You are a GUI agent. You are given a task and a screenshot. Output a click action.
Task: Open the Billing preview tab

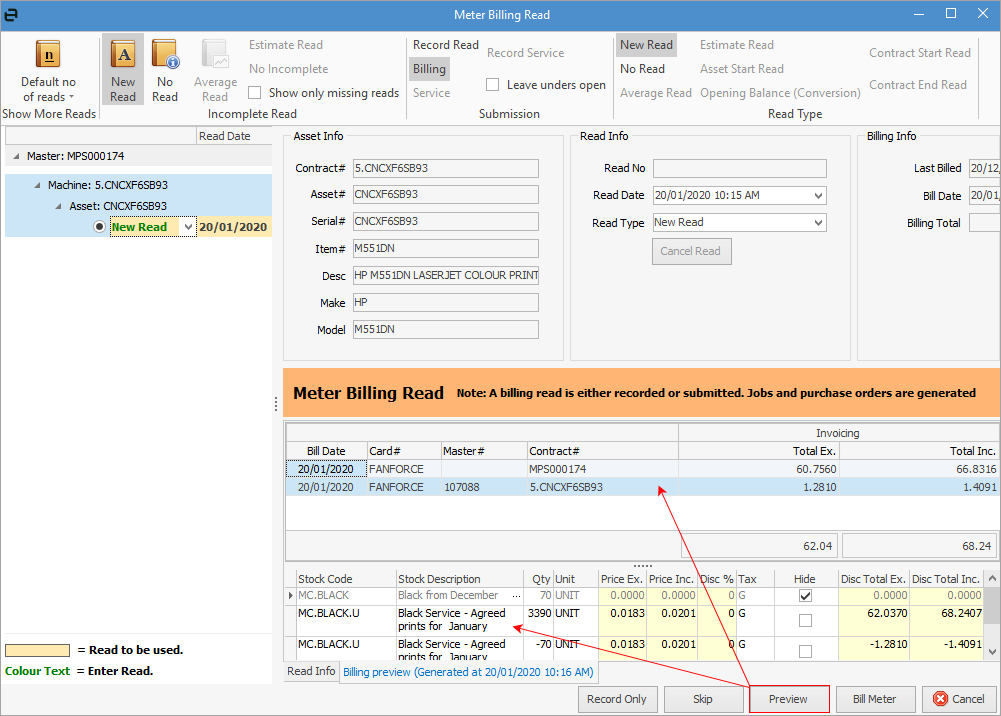(x=468, y=672)
